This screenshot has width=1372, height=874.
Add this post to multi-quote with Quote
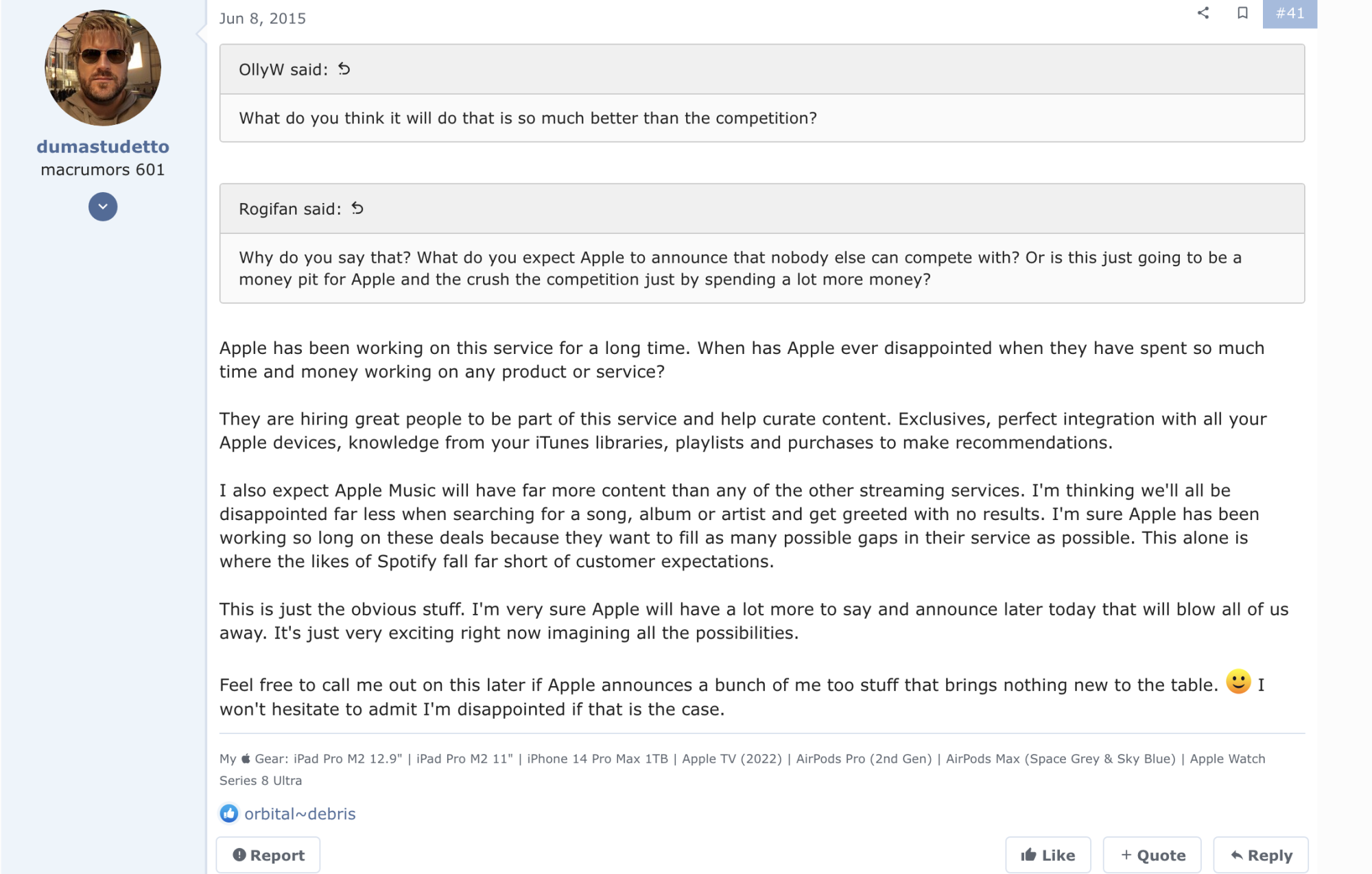[x=1152, y=855]
